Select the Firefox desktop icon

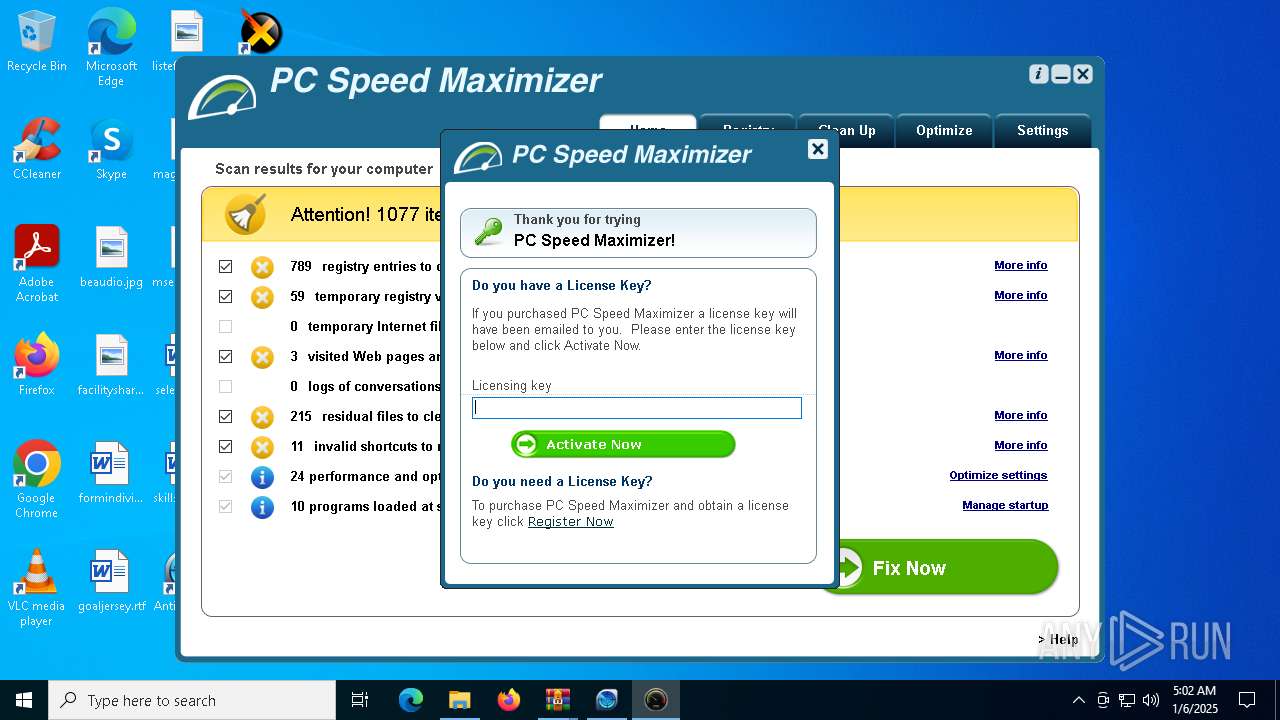click(x=37, y=365)
